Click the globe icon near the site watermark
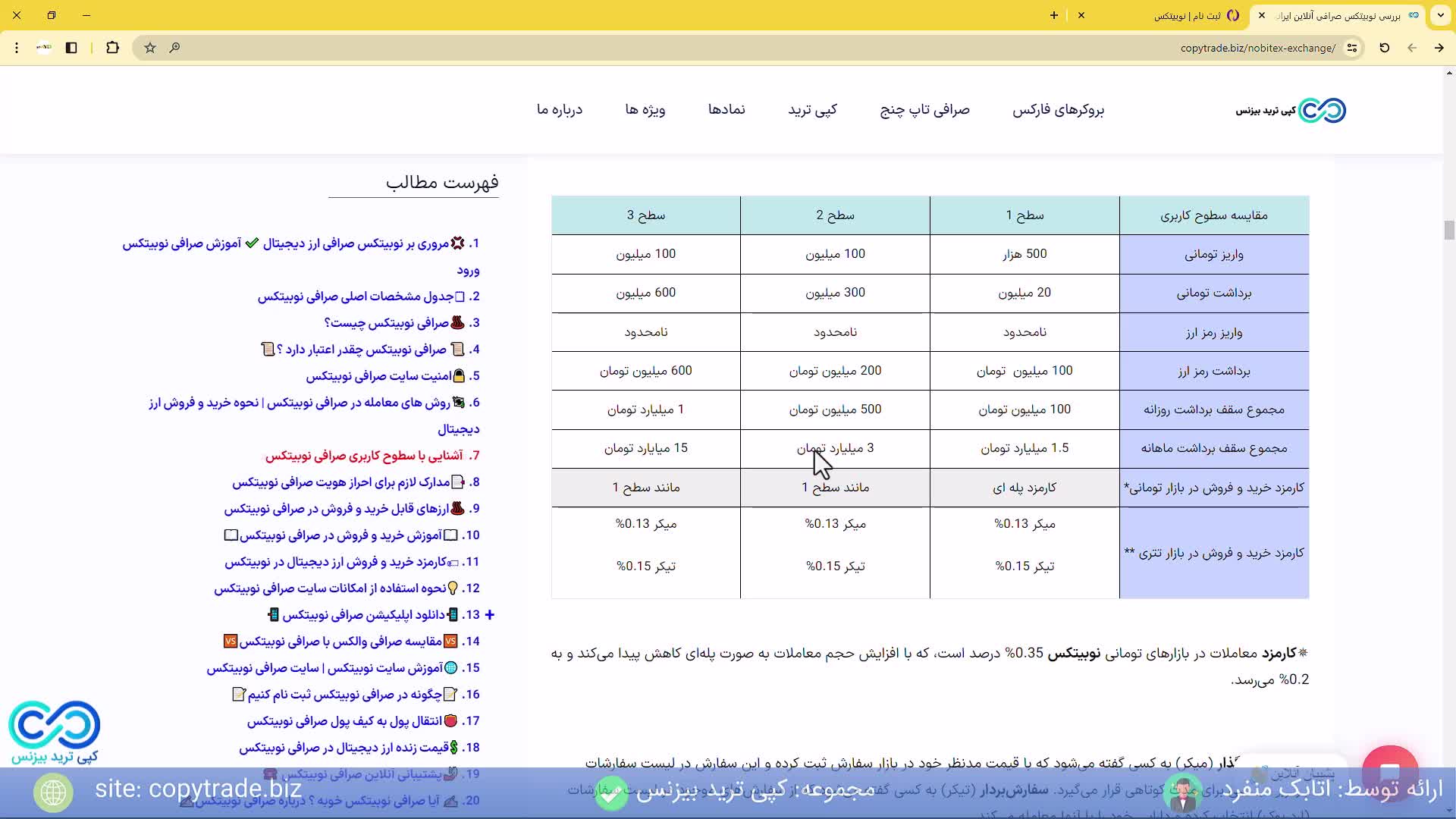The height and width of the screenshot is (819, 1456). (52, 792)
